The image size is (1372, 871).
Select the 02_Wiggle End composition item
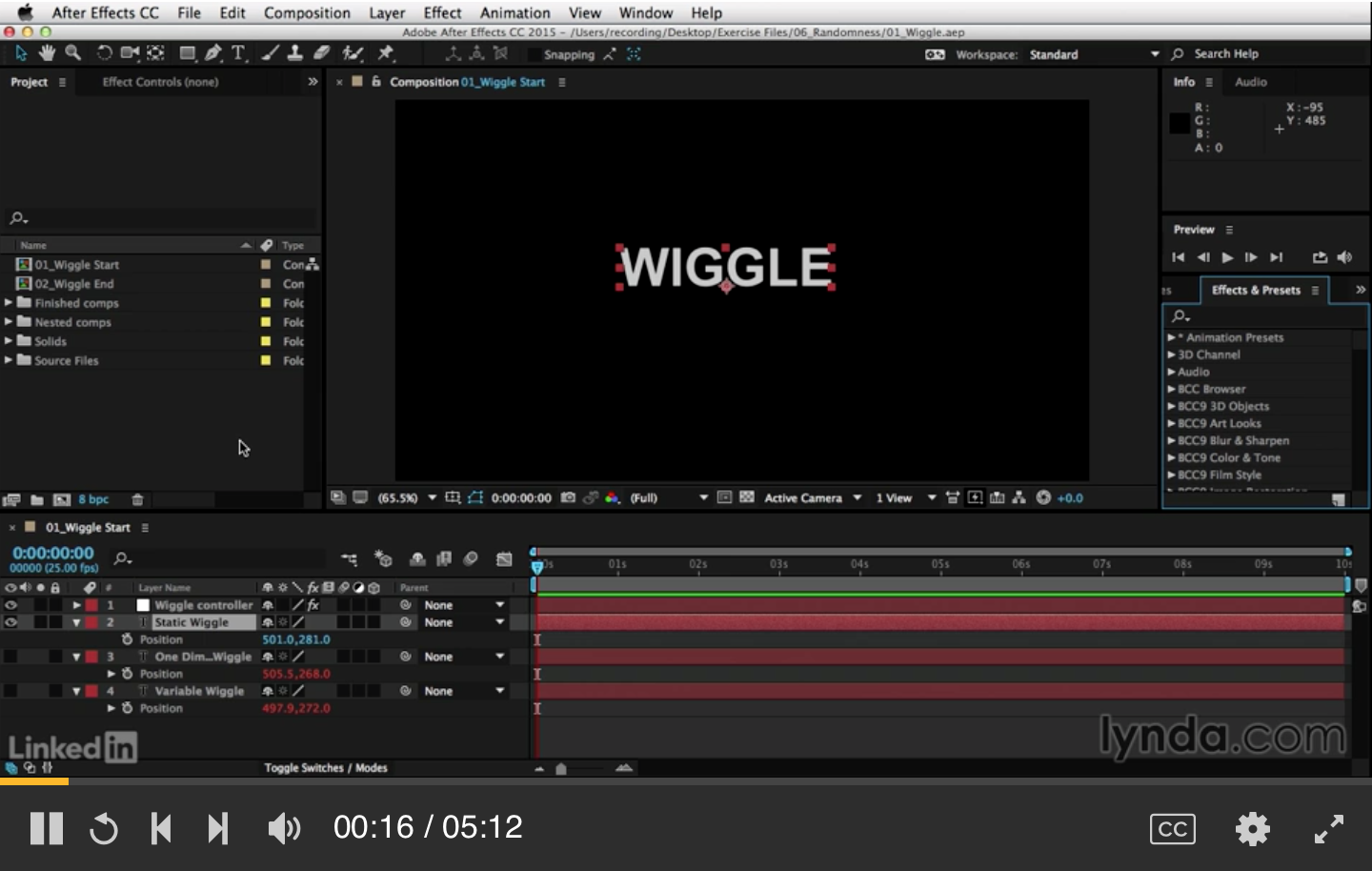click(x=74, y=284)
